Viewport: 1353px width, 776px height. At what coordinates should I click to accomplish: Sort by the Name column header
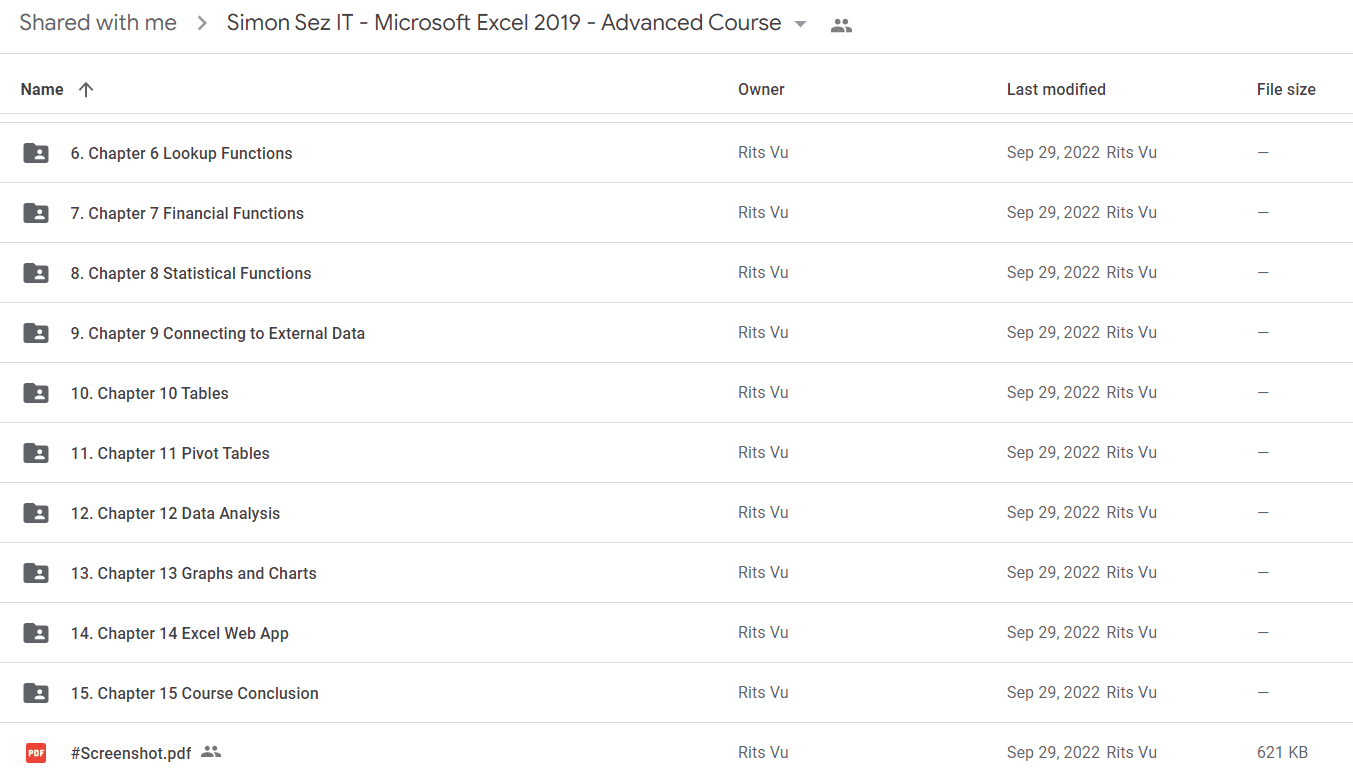42,90
